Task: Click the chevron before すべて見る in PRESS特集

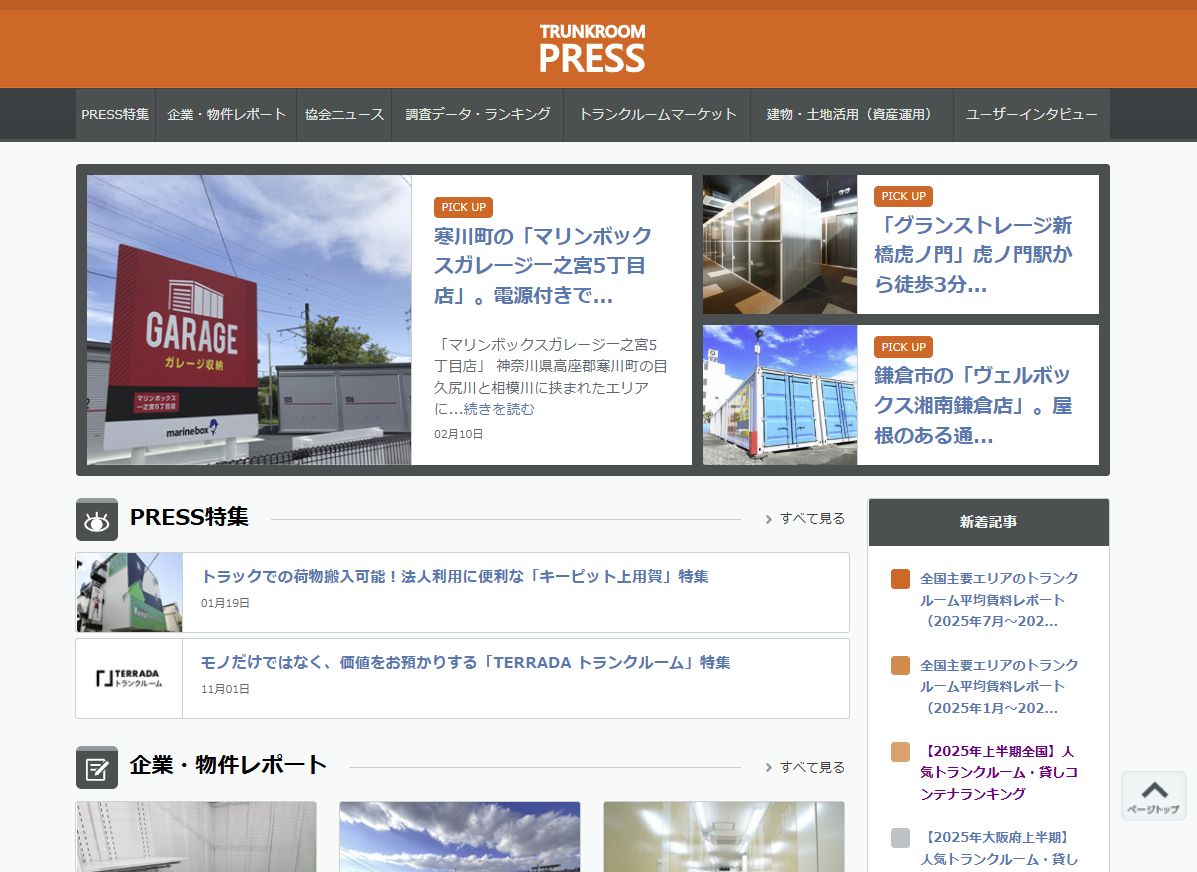Action: tap(769, 519)
